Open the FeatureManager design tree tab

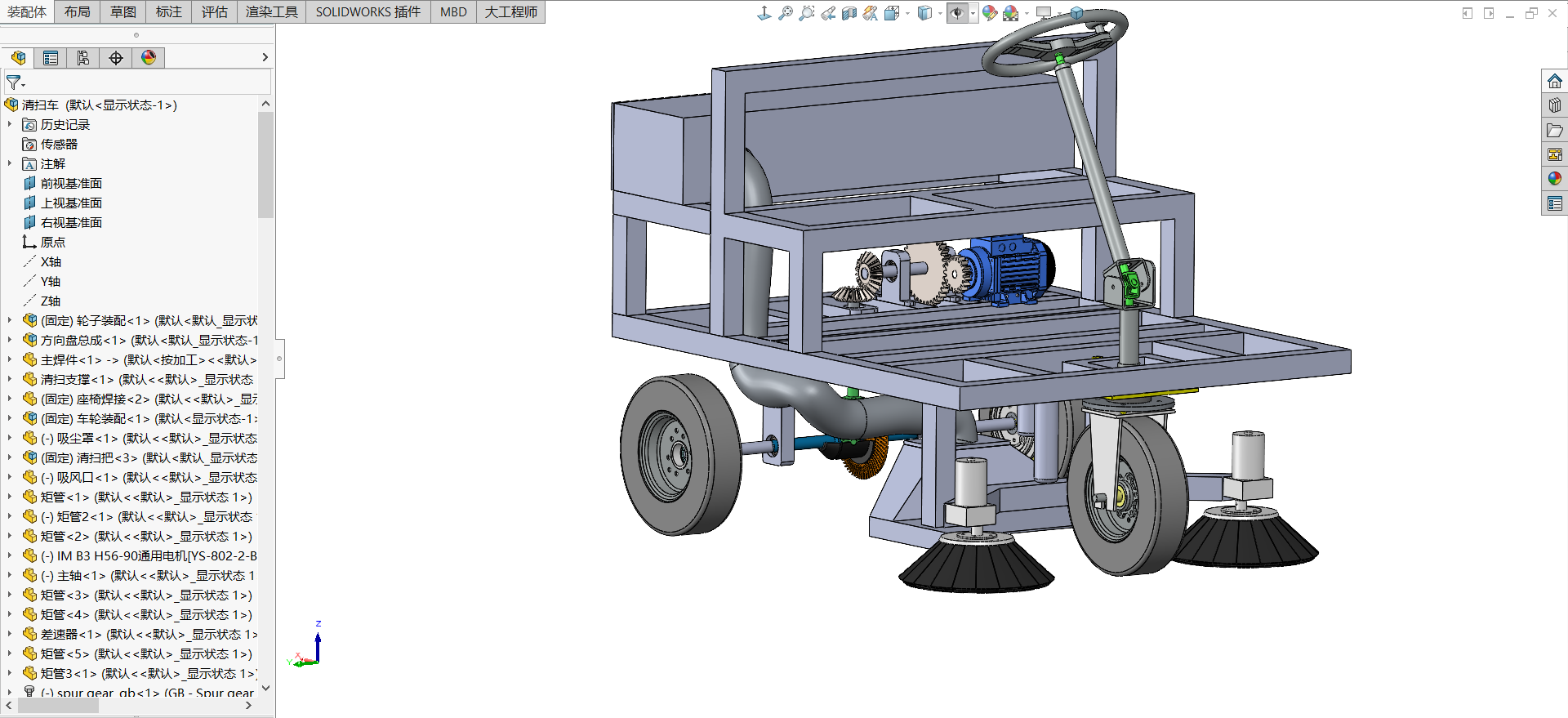click(18, 57)
